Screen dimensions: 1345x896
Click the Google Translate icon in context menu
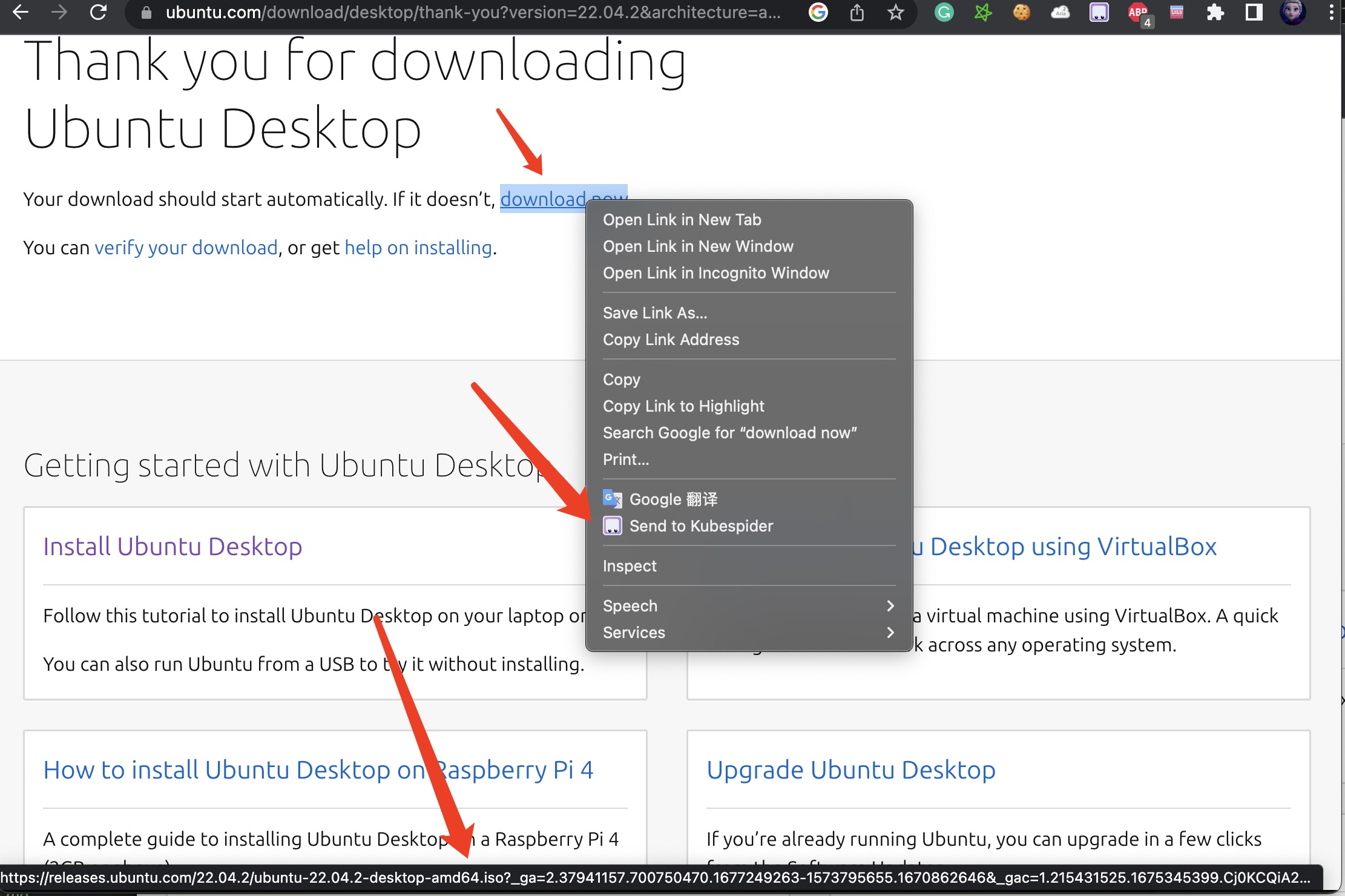612,498
